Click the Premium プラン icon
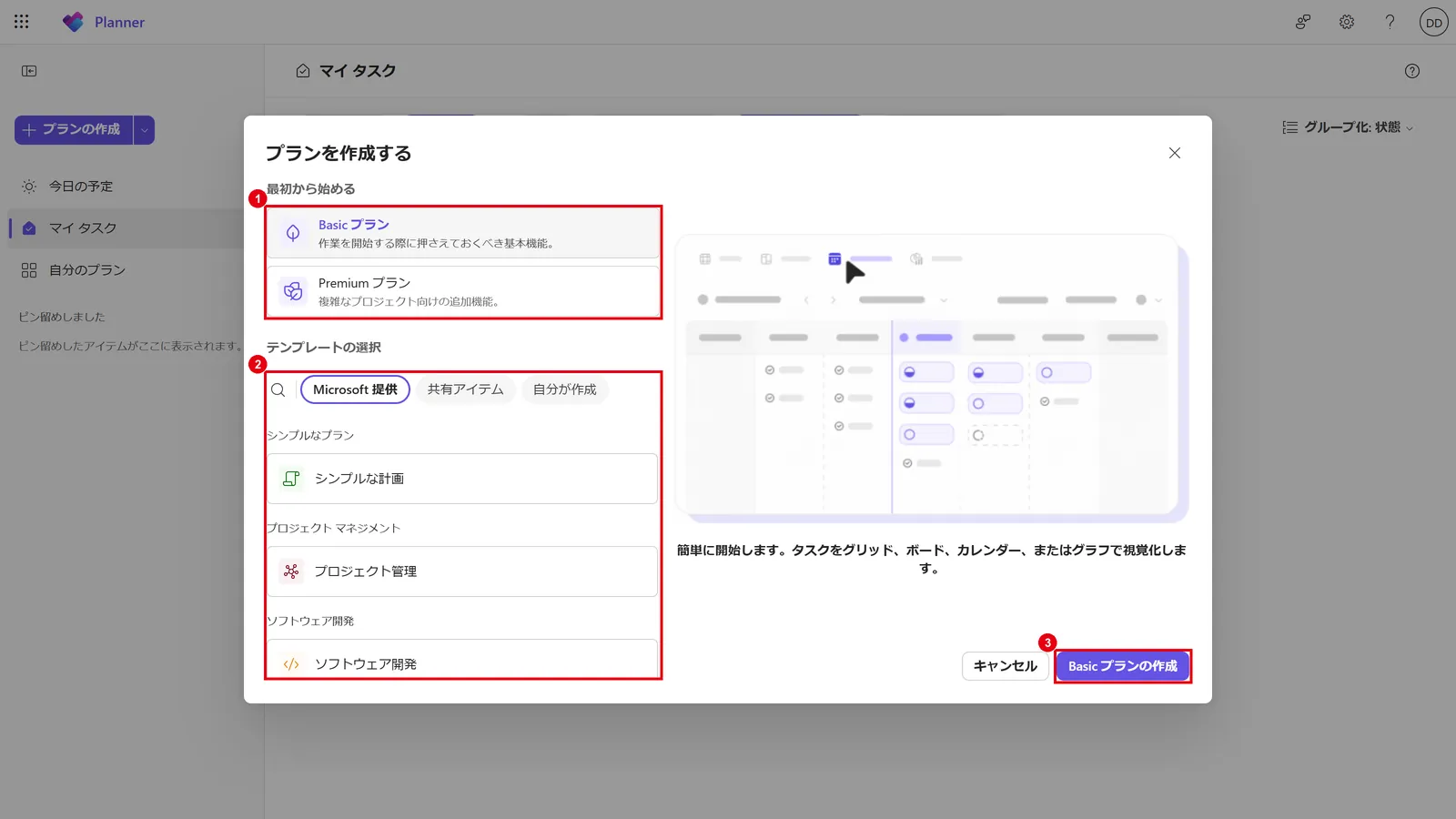 [x=293, y=291]
